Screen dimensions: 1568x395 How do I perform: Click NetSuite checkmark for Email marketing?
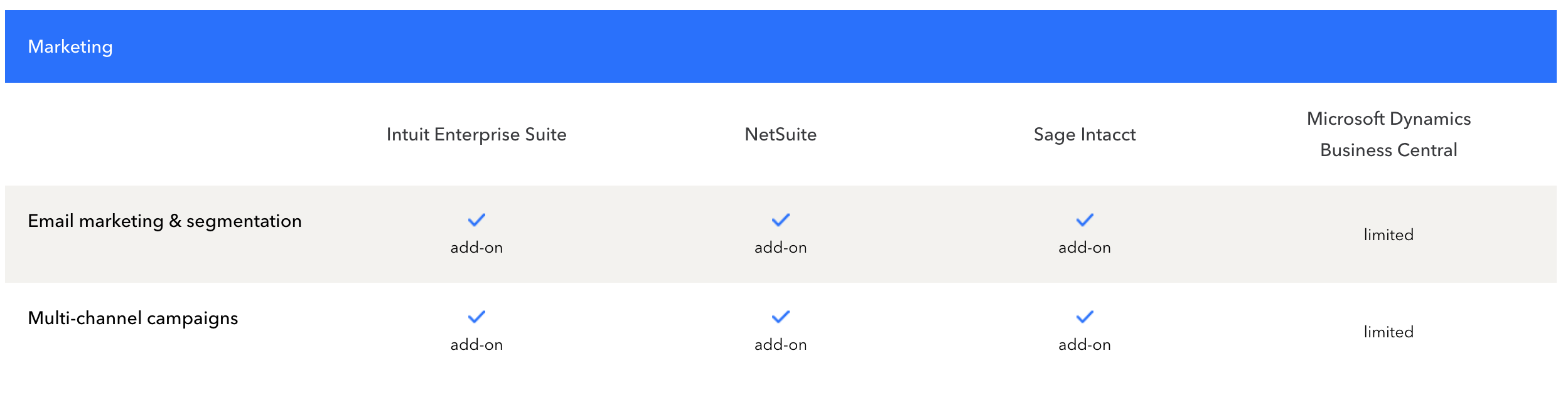click(x=780, y=220)
